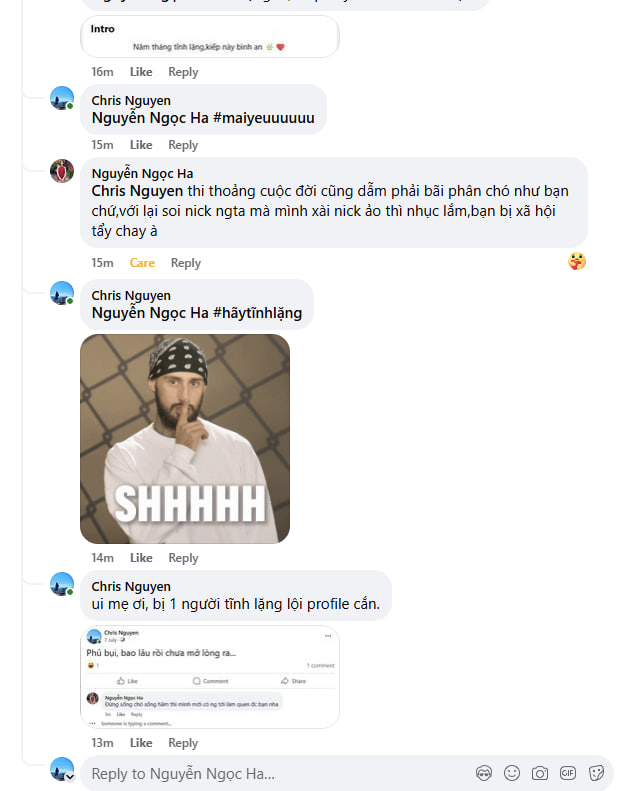Toggle the Care reaction on Nguyễn Ngọc Ha's comment
Viewport: 618px width, 791px height.
click(x=142, y=263)
